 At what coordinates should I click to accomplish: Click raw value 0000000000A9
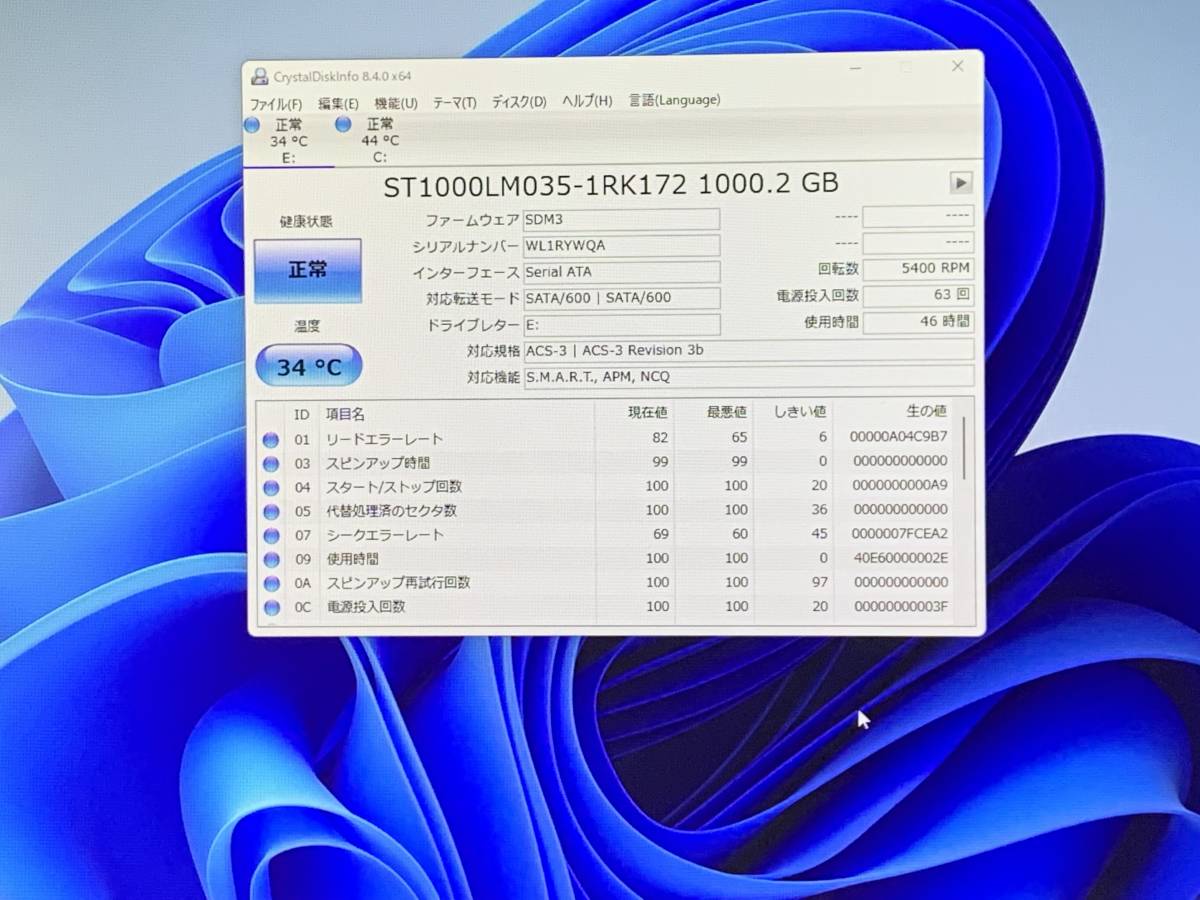pyautogui.click(x=898, y=485)
